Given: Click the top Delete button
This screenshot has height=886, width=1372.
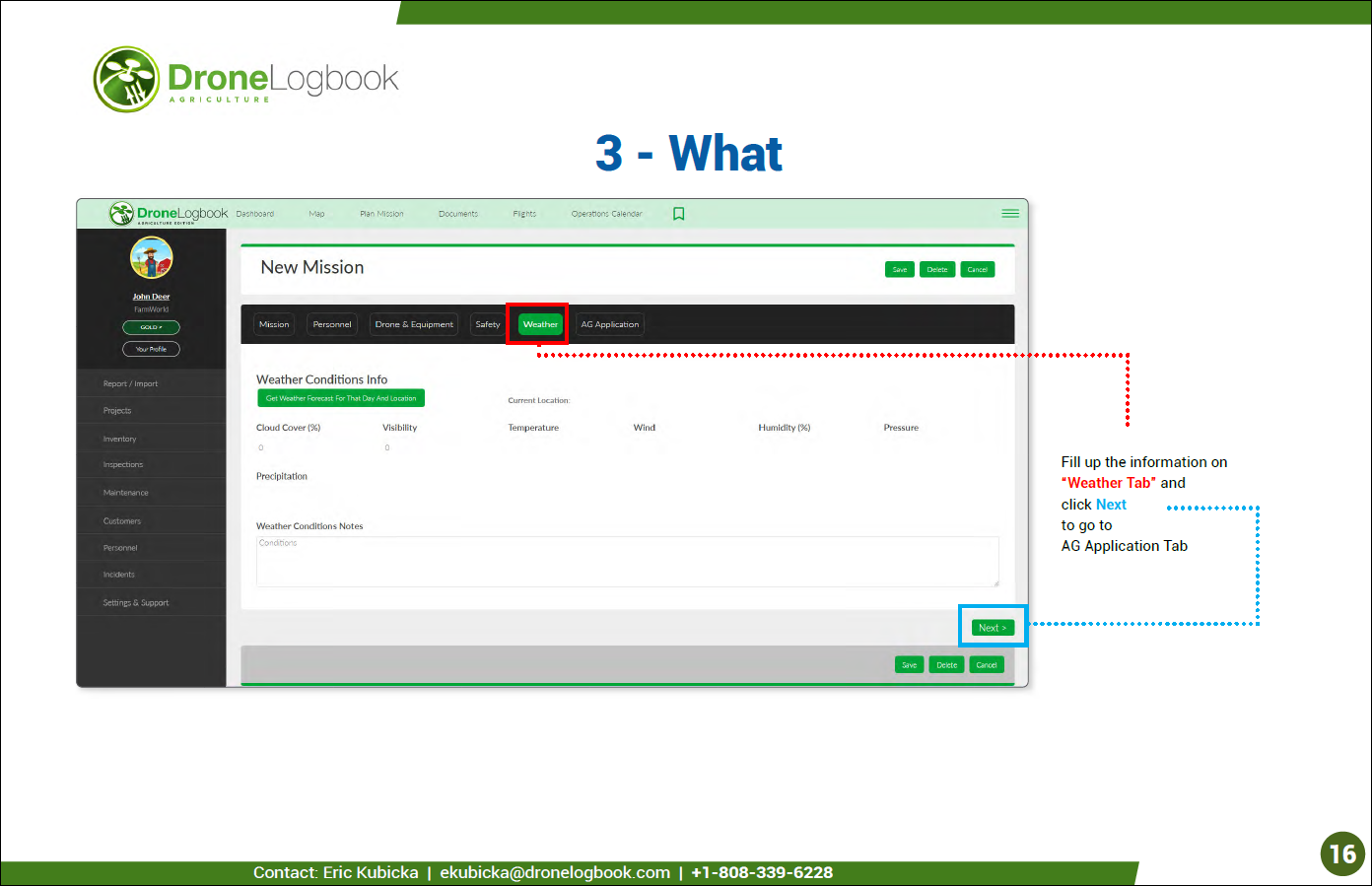Looking at the screenshot, I should click(937, 269).
